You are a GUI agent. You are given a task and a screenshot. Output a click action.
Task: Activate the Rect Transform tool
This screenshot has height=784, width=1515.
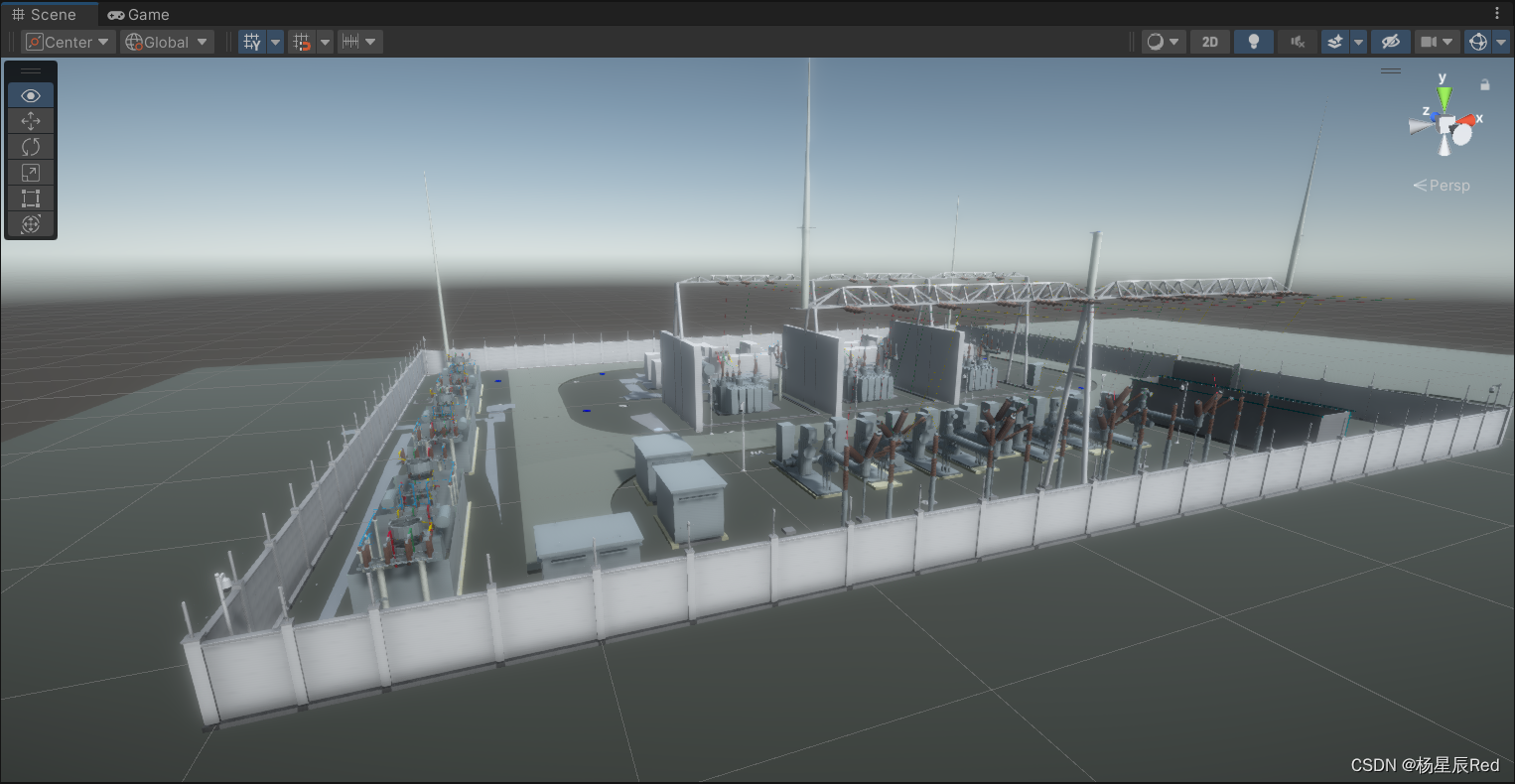click(x=30, y=197)
